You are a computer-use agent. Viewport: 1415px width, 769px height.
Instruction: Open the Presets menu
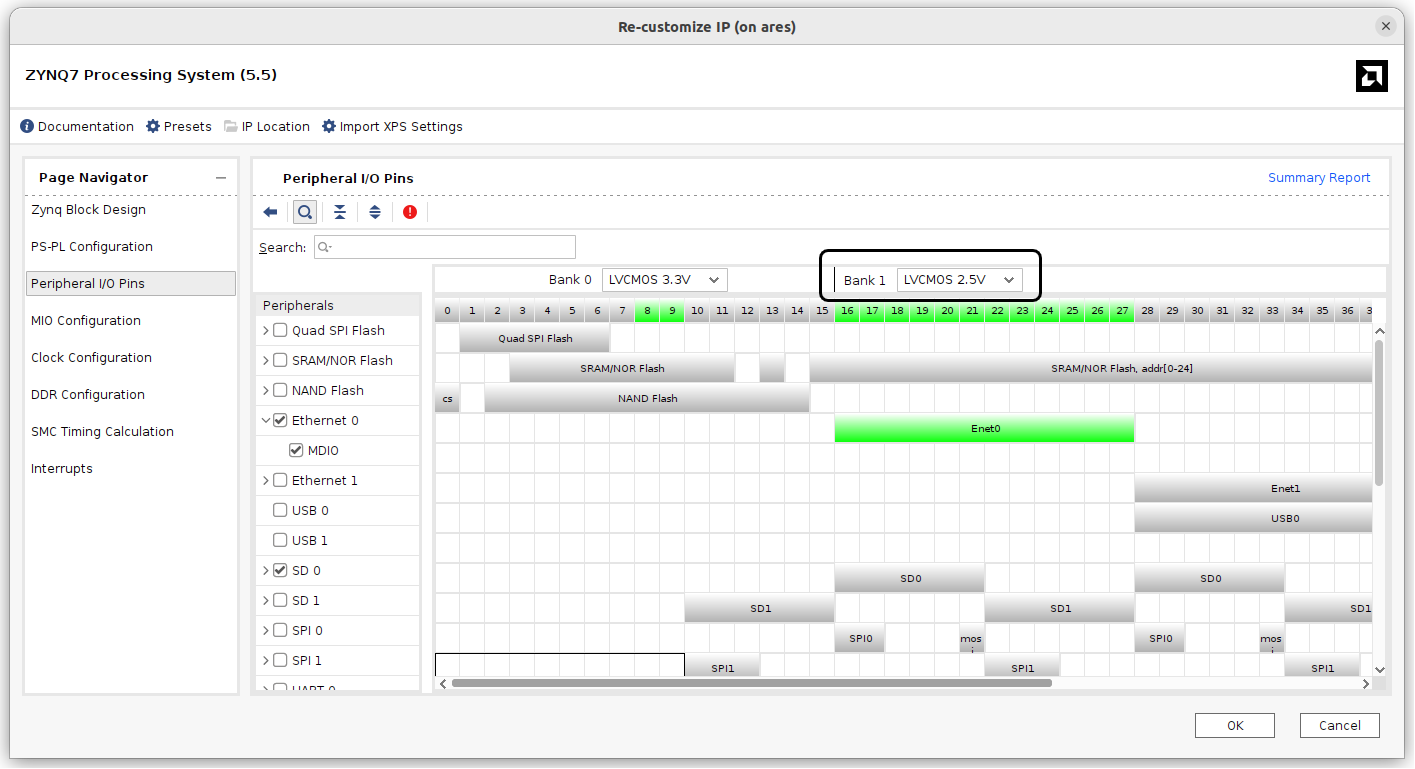(179, 127)
